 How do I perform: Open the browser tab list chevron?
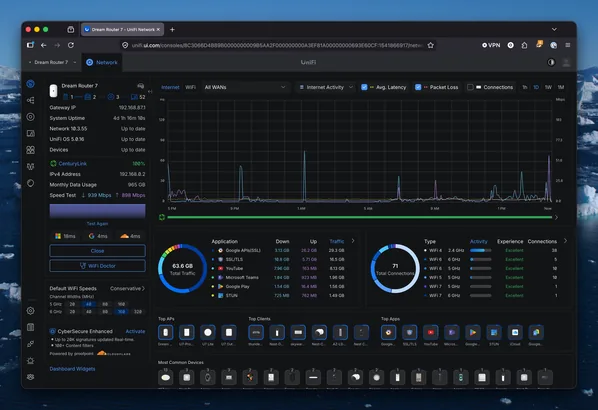point(554,29)
